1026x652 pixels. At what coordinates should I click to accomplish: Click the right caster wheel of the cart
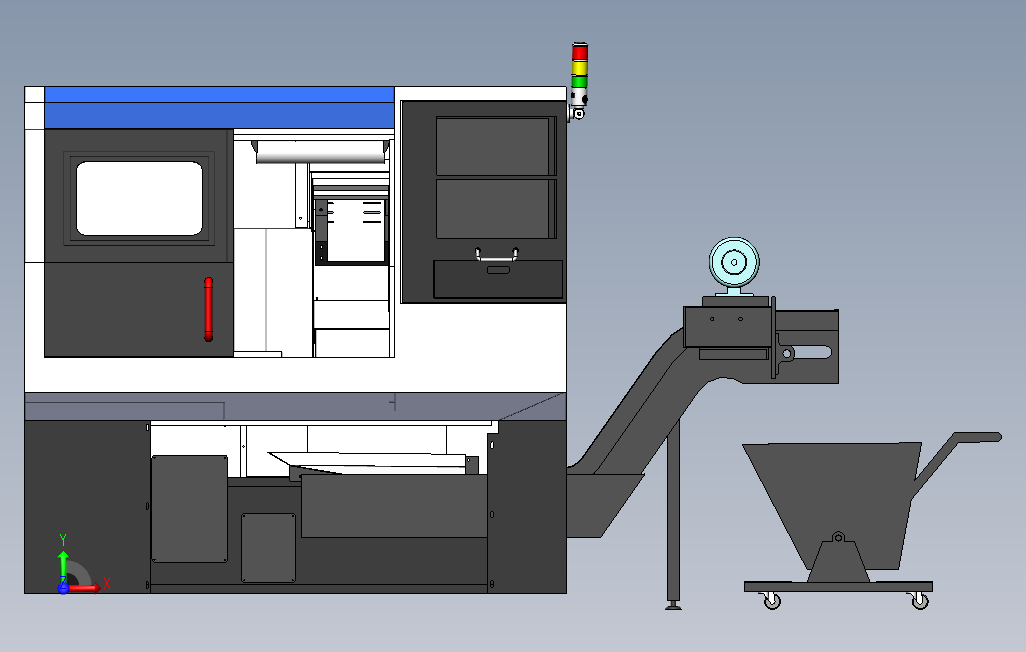click(x=919, y=601)
